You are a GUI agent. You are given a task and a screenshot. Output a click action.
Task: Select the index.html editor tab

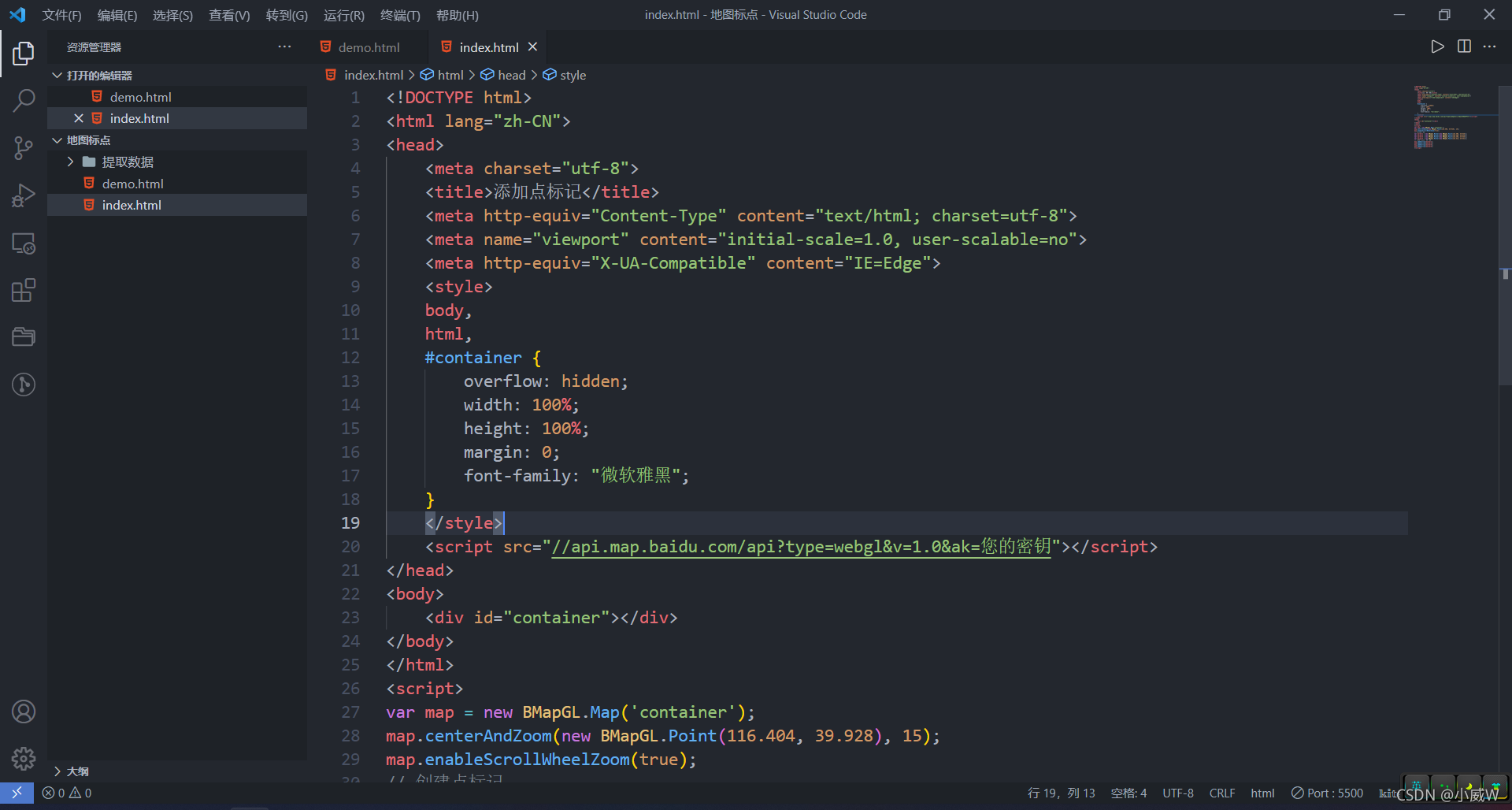click(x=488, y=47)
